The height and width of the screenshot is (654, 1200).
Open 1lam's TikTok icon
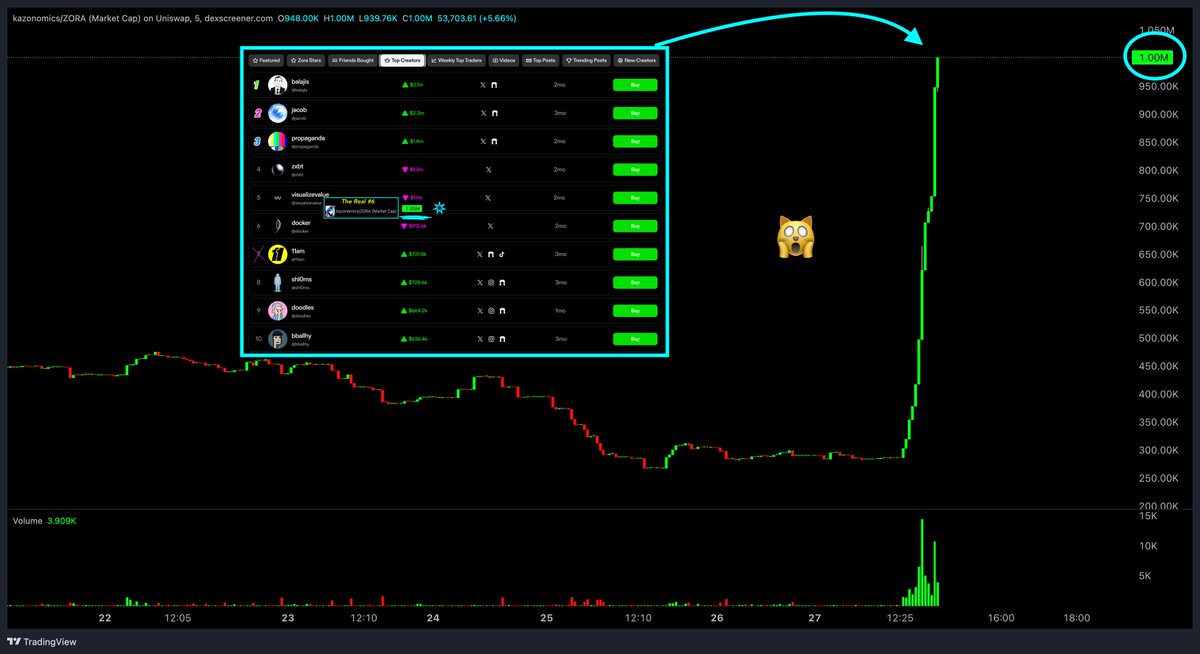coord(502,254)
